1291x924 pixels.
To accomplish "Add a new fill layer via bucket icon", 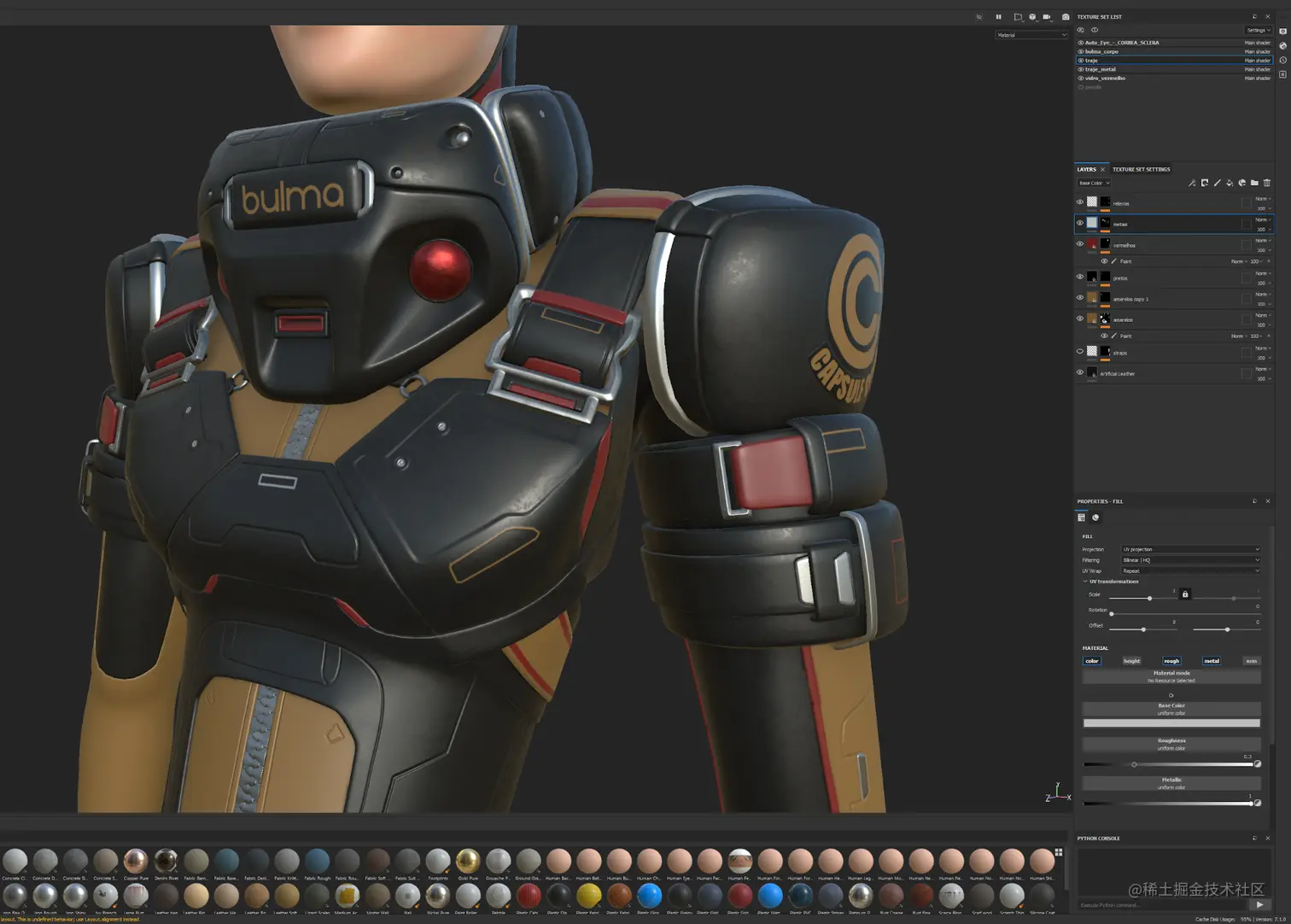I will [x=1230, y=183].
